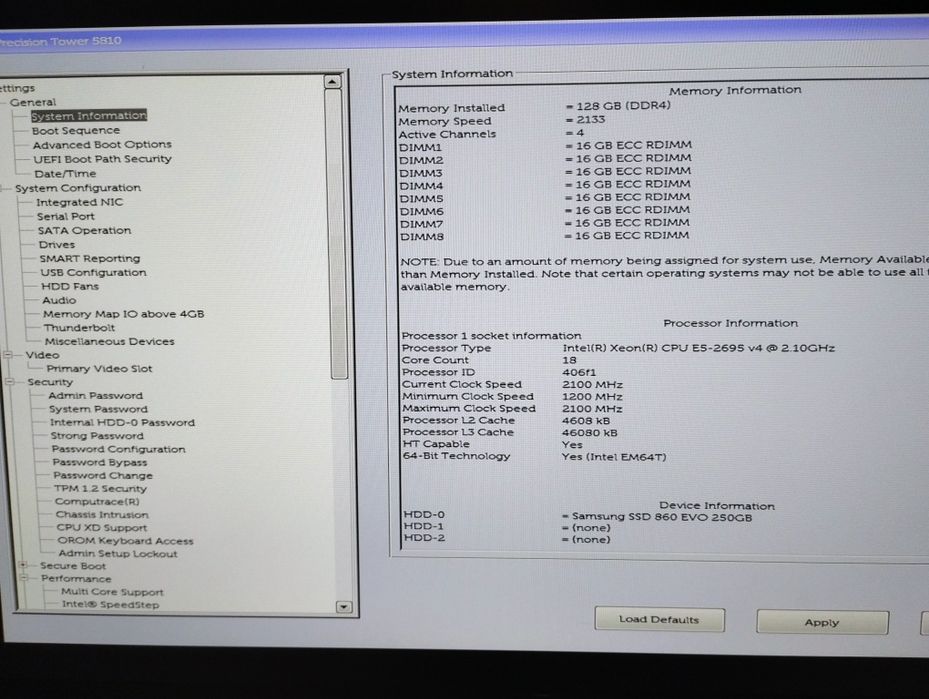Open Audio settings

click(x=59, y=300)
